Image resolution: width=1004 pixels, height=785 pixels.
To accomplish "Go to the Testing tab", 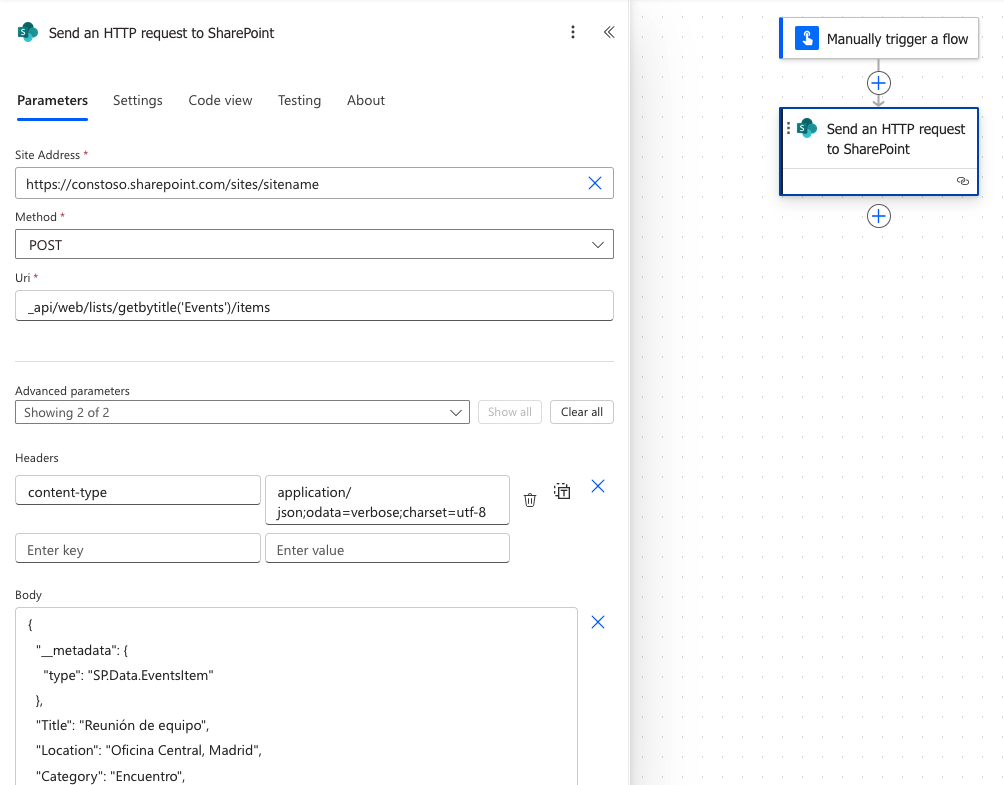I will (x=299, y=100).
